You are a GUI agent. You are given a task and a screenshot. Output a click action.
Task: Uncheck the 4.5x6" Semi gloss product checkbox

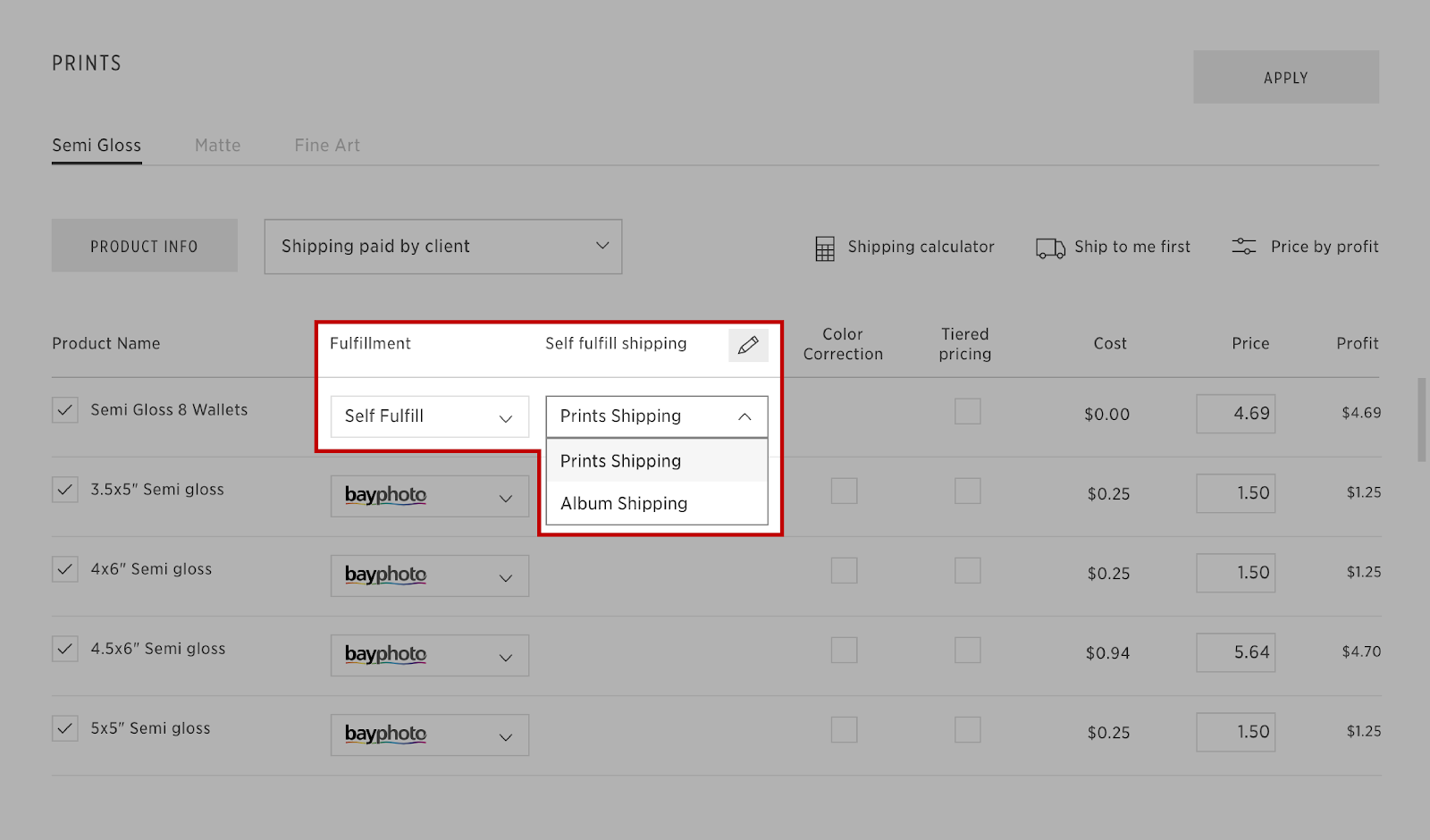65,649
